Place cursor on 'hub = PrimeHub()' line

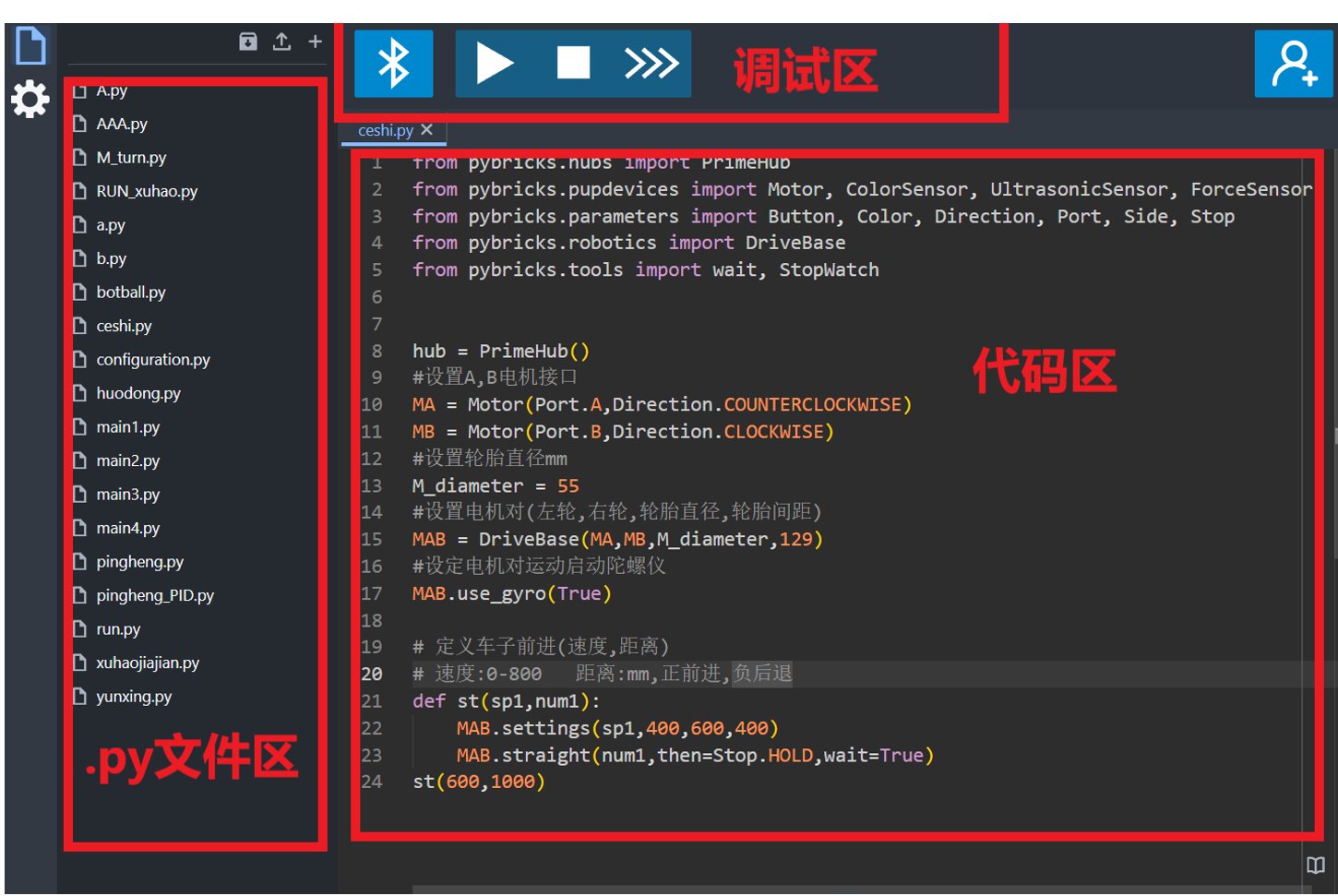point(501,351)
